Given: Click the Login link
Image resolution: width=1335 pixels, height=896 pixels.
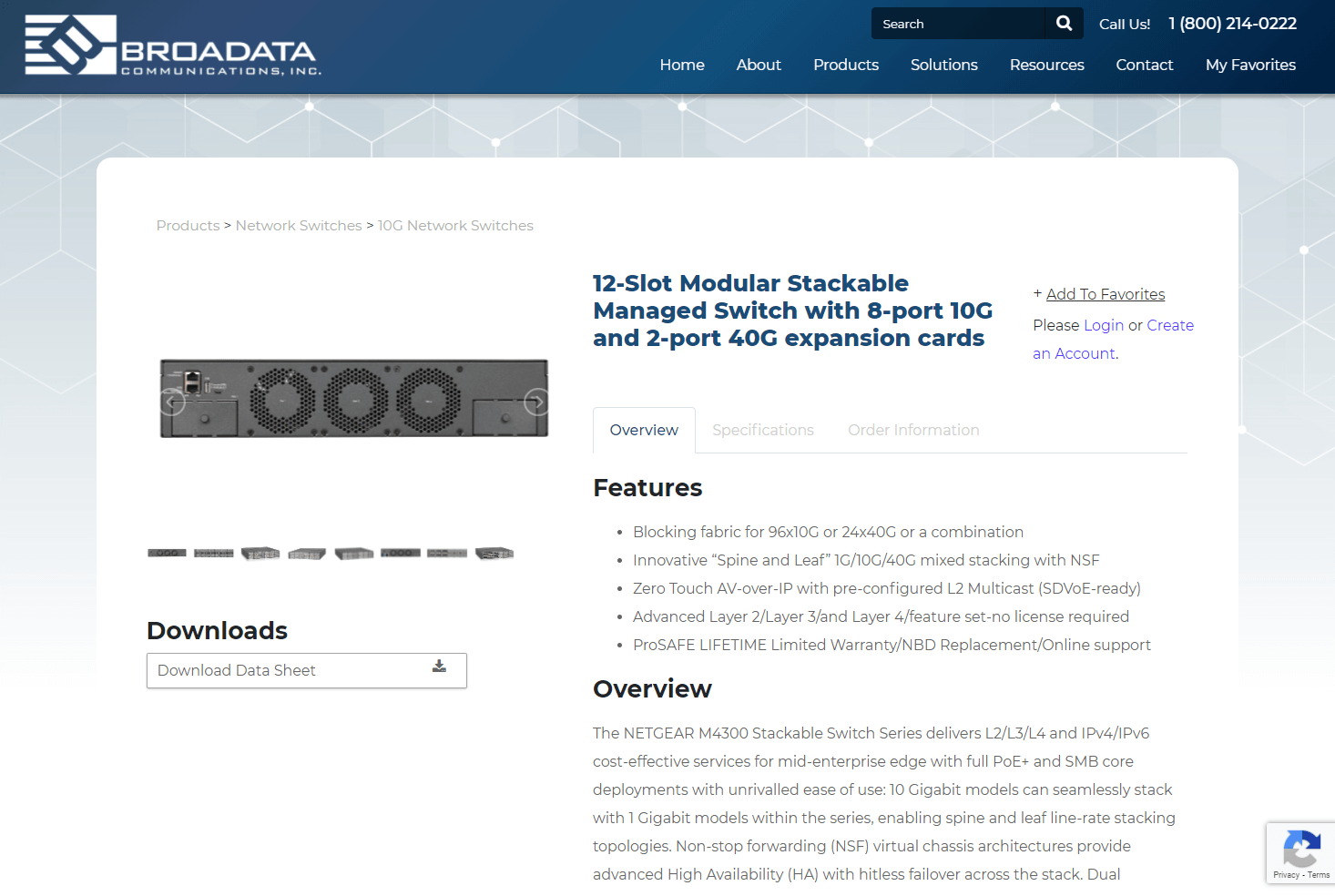Looking at the screenshot, I should coord(1103,325).
